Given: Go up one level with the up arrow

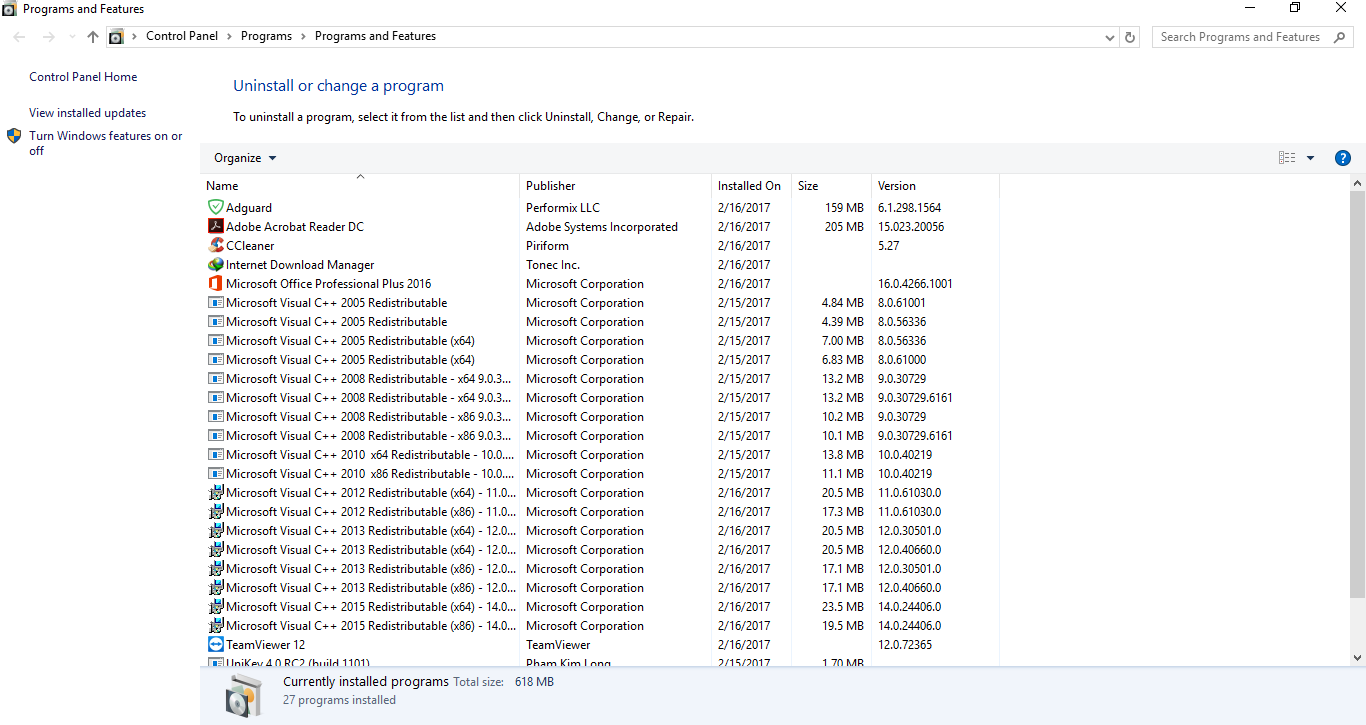Looking at the screenshot, I should [x=93, y=37].
